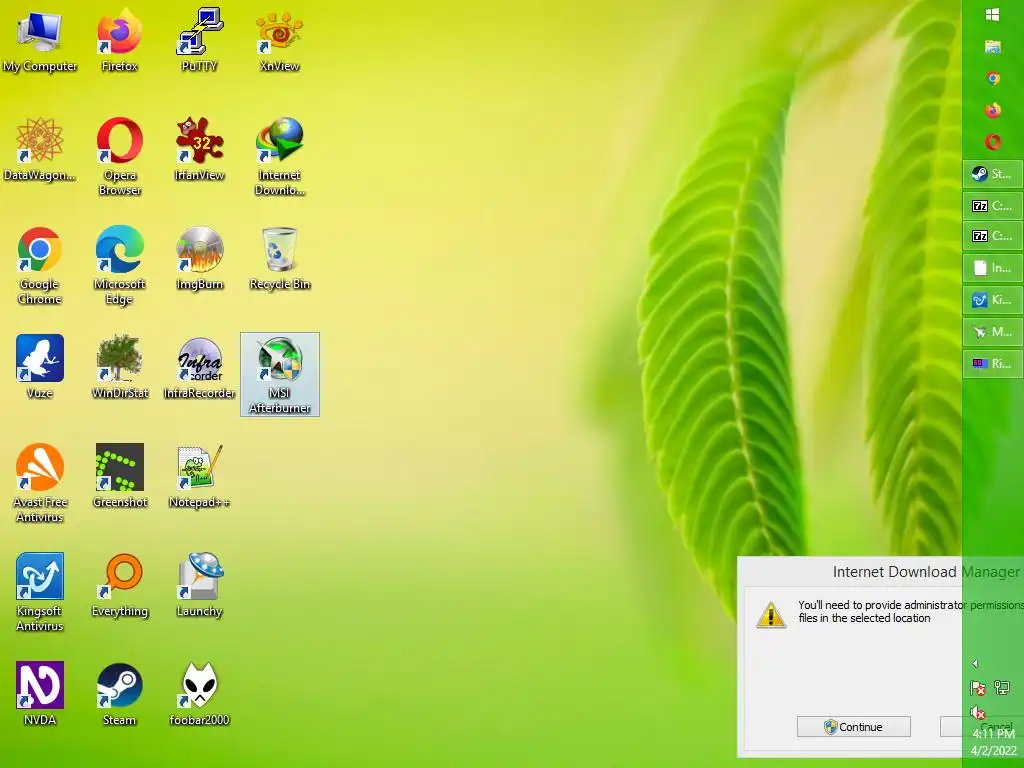Select the Firefox desktop shortcut
The width and height of the screenshot is (1024, 768).
(120, 40)
